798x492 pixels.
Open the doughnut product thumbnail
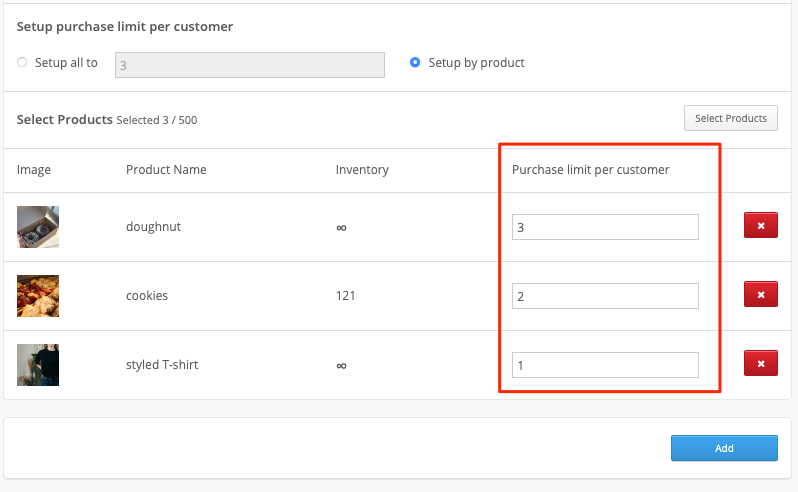(x=38, y=227)
